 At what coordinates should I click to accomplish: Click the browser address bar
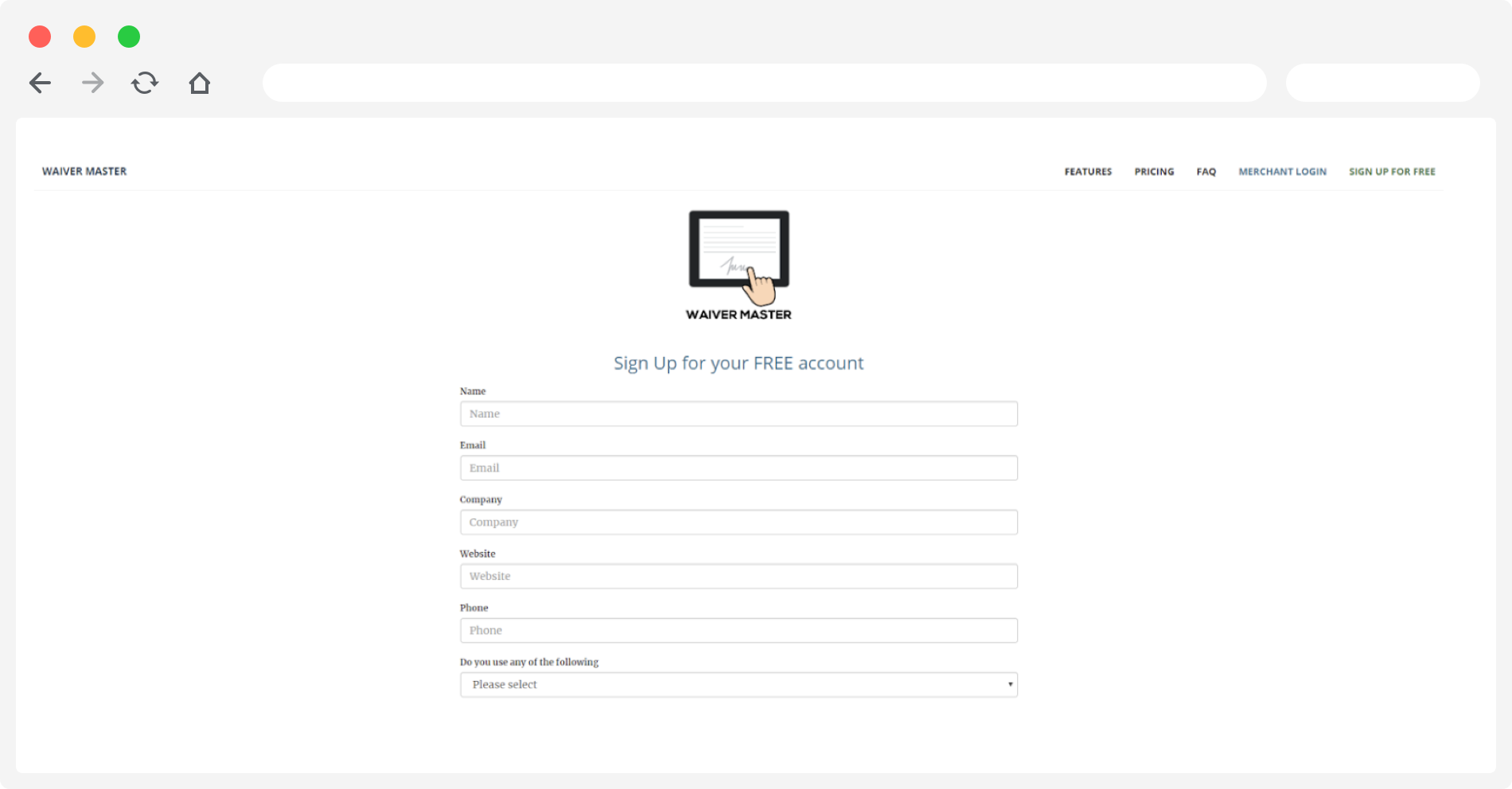coord(764,82)
